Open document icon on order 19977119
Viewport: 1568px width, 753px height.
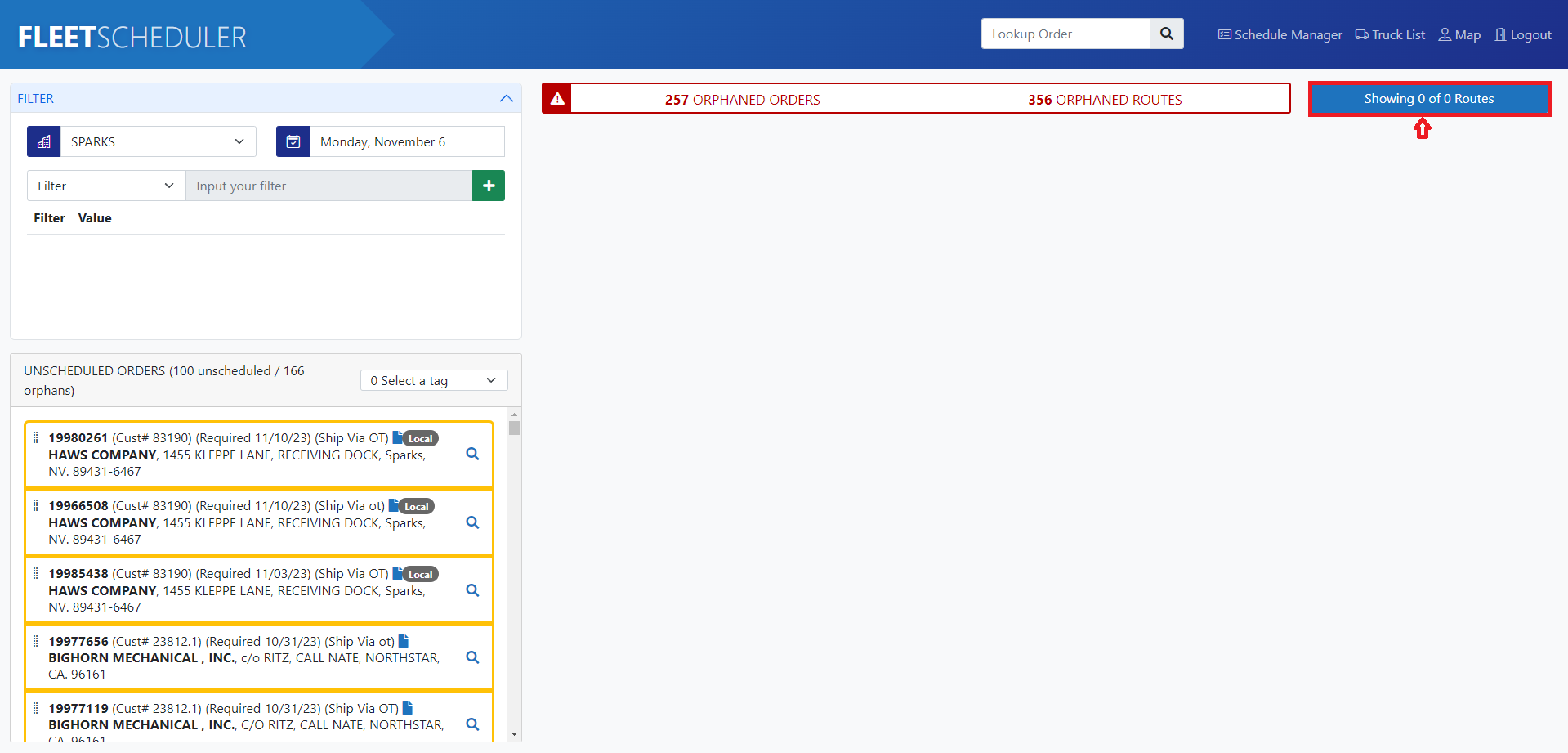click(408, 708)
